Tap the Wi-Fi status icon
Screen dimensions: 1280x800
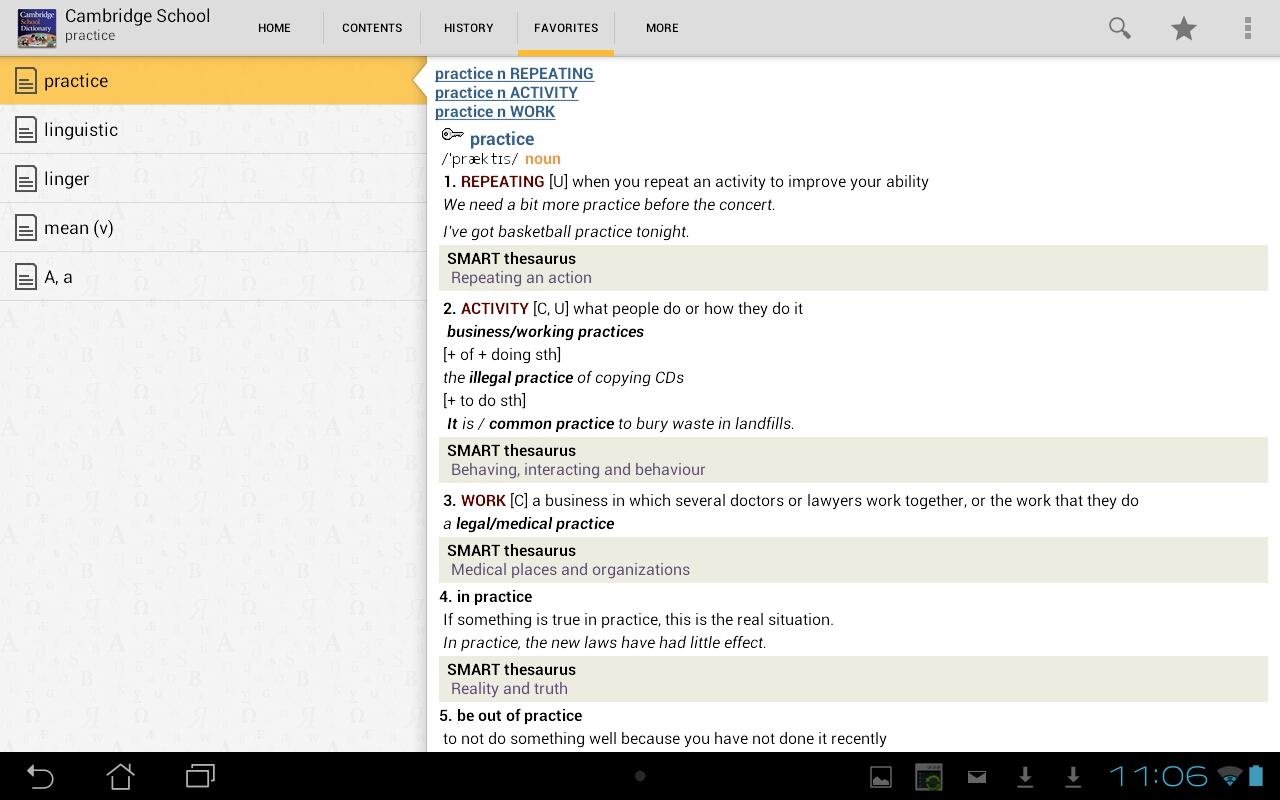pos(1229,776)
